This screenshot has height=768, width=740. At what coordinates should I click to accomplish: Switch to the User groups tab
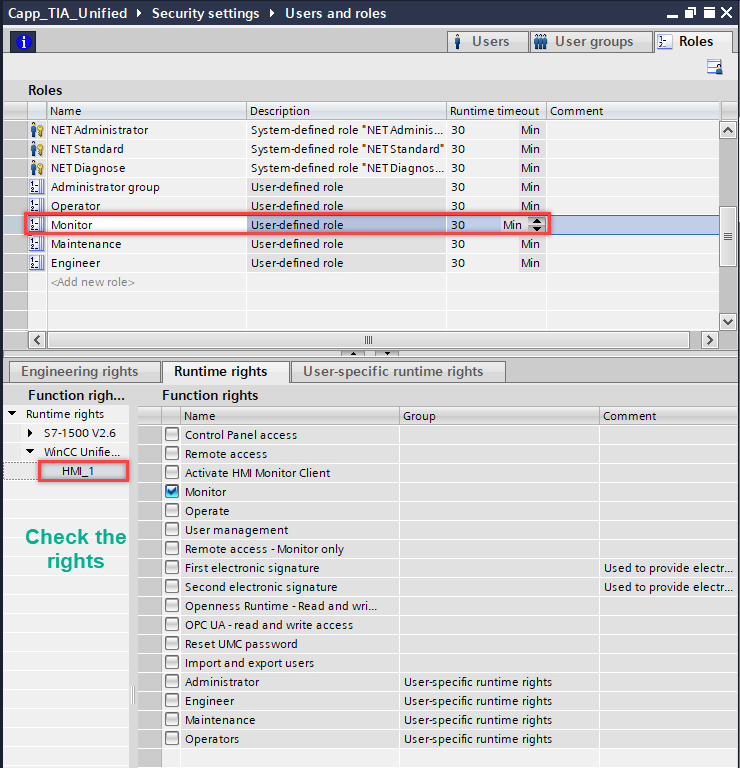(x=585, y=42)
